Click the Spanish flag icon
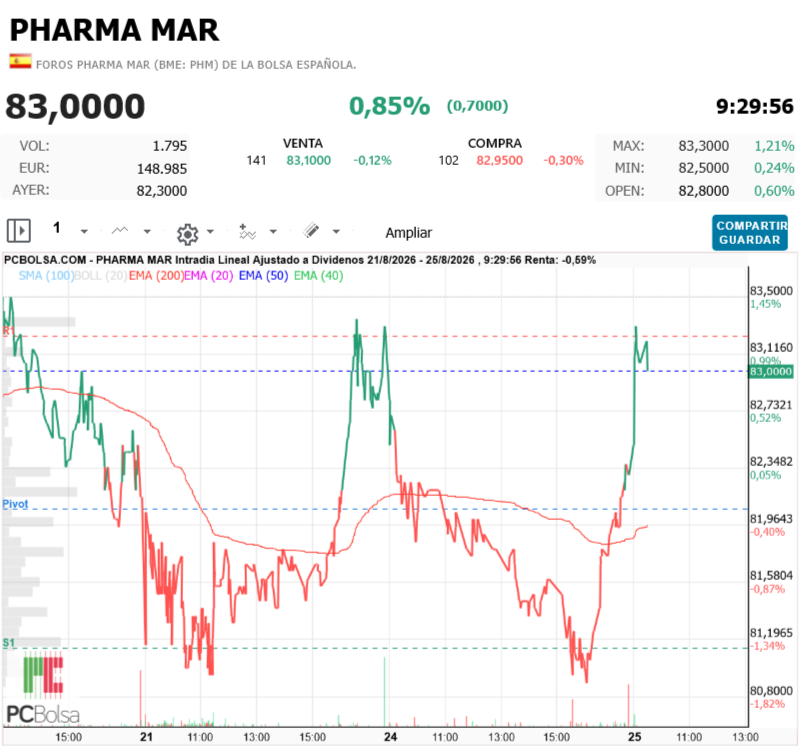The image size is (800, 746). 20,62
